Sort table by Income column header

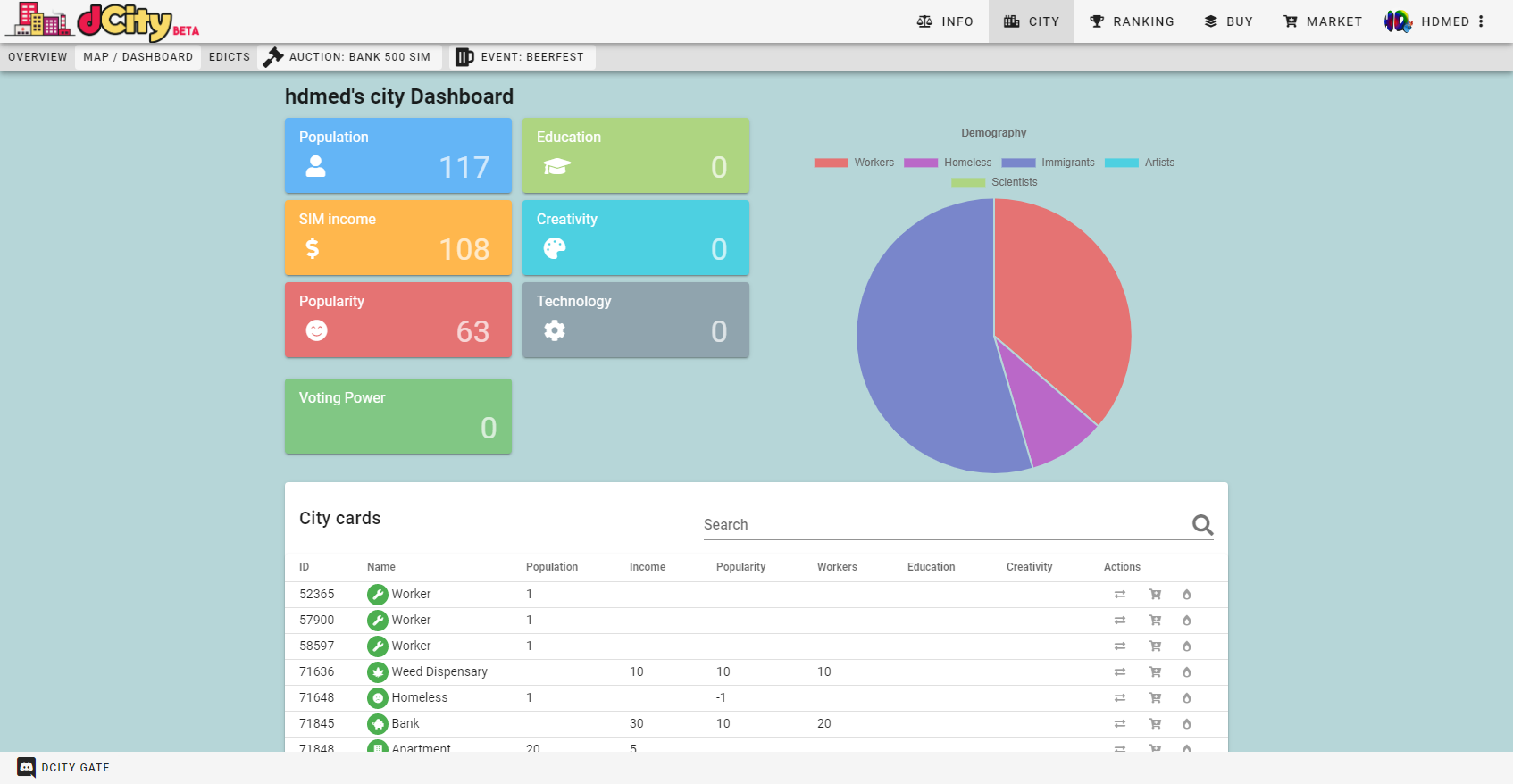pyautogui.click(x=648, y=567)
